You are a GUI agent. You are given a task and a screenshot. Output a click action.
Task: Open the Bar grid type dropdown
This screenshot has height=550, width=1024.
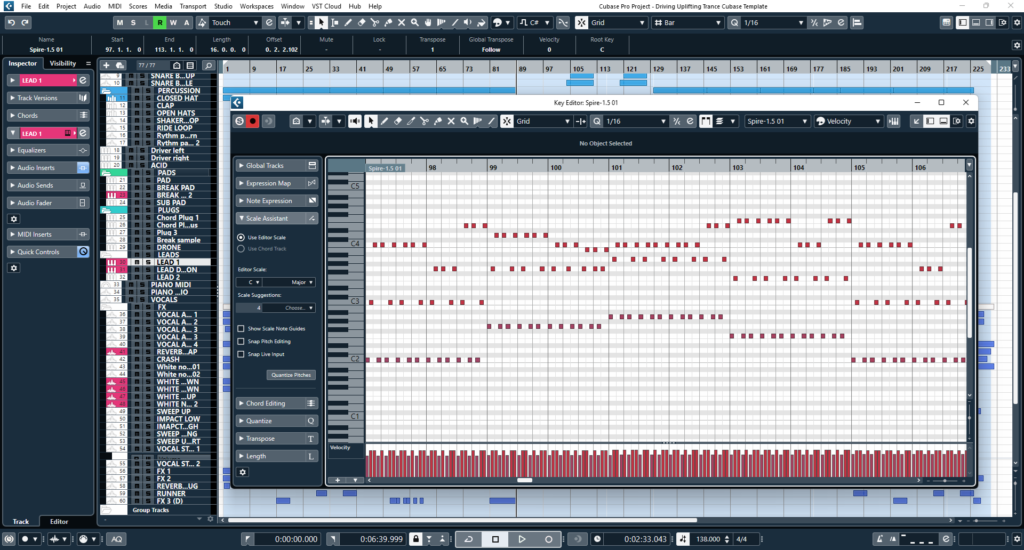click(x=688, y=22)
